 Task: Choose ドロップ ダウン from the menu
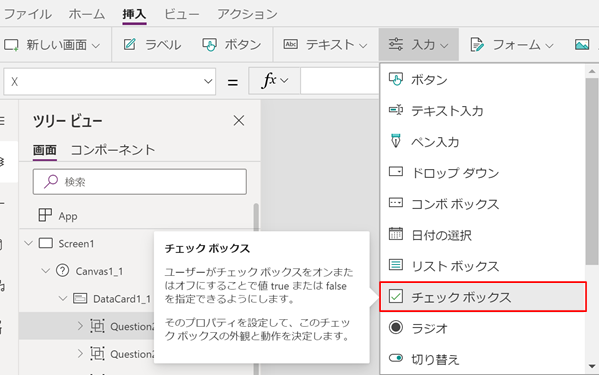[483, 173]
